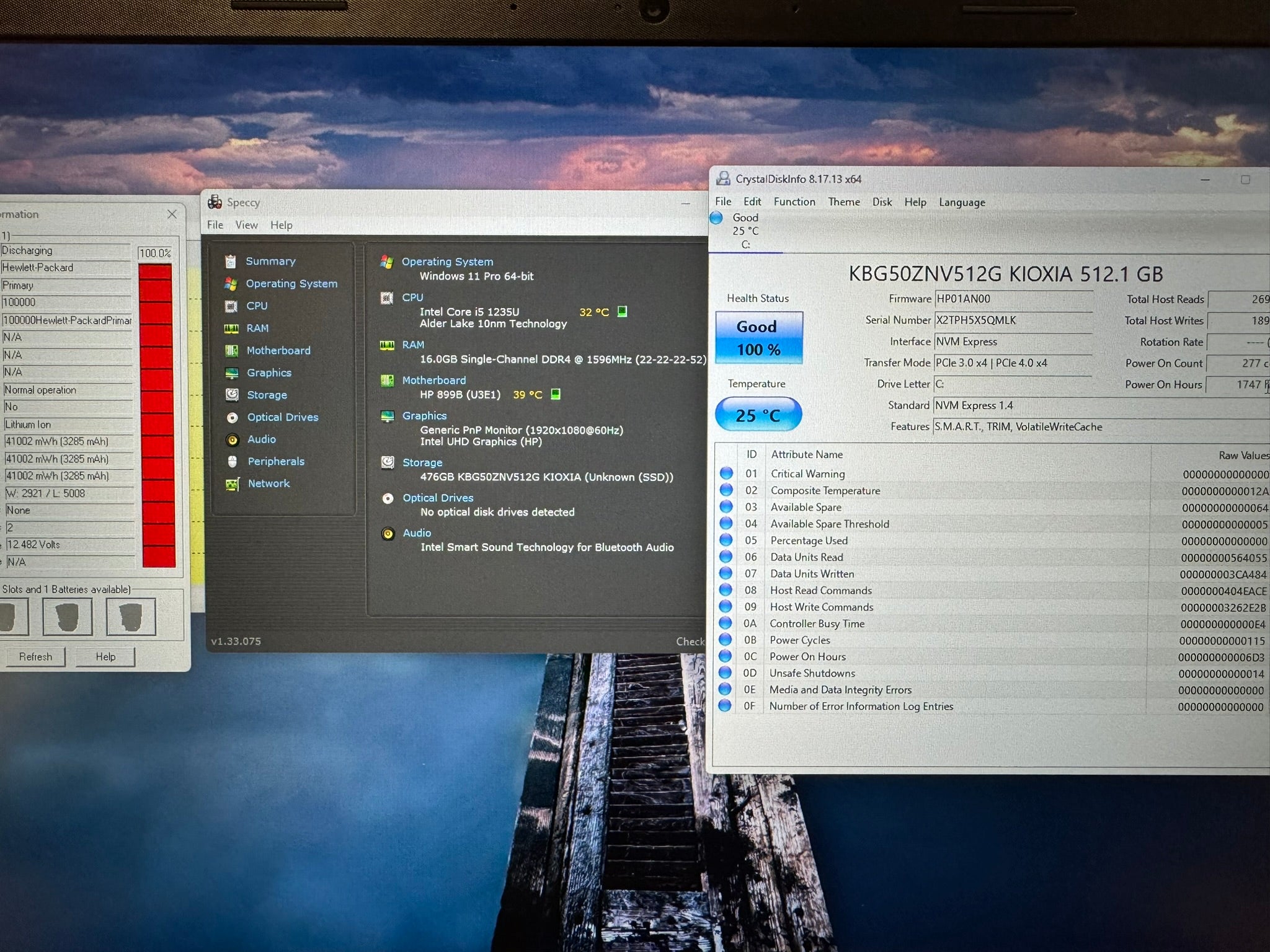Click the Serial Number field in CrystalDiskInfo
Viewport: 1270px width, 952px height.
point(1013,320)
